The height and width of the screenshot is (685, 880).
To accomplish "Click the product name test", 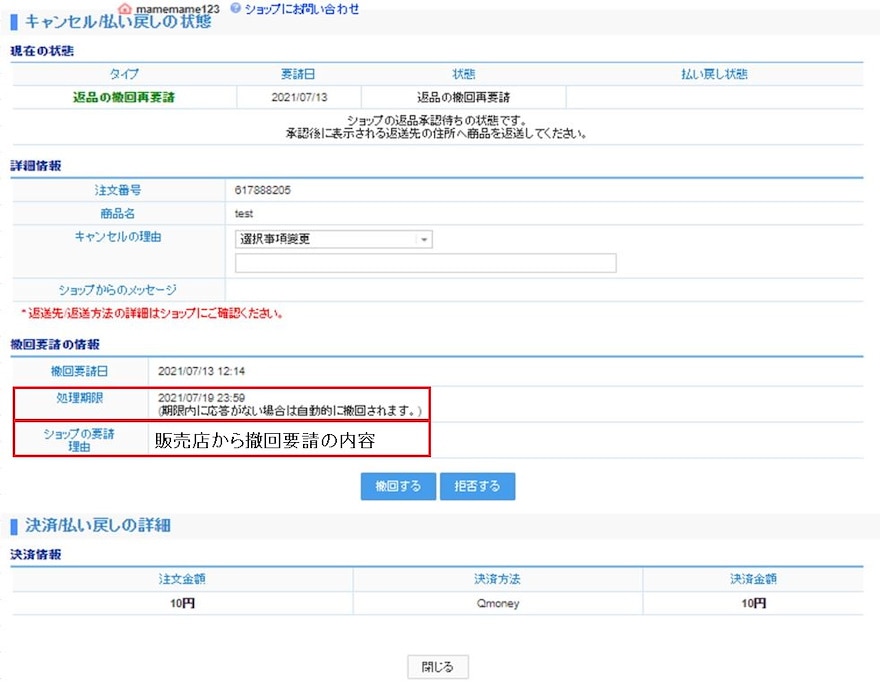I will [x=244, y=213].
